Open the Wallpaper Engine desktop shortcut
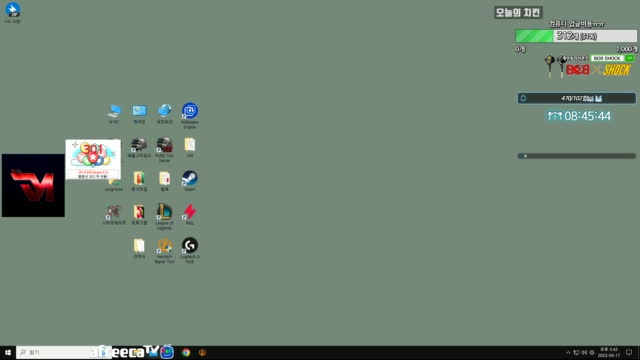The width and height of the screenshot is (640, 360). (190, 115)
